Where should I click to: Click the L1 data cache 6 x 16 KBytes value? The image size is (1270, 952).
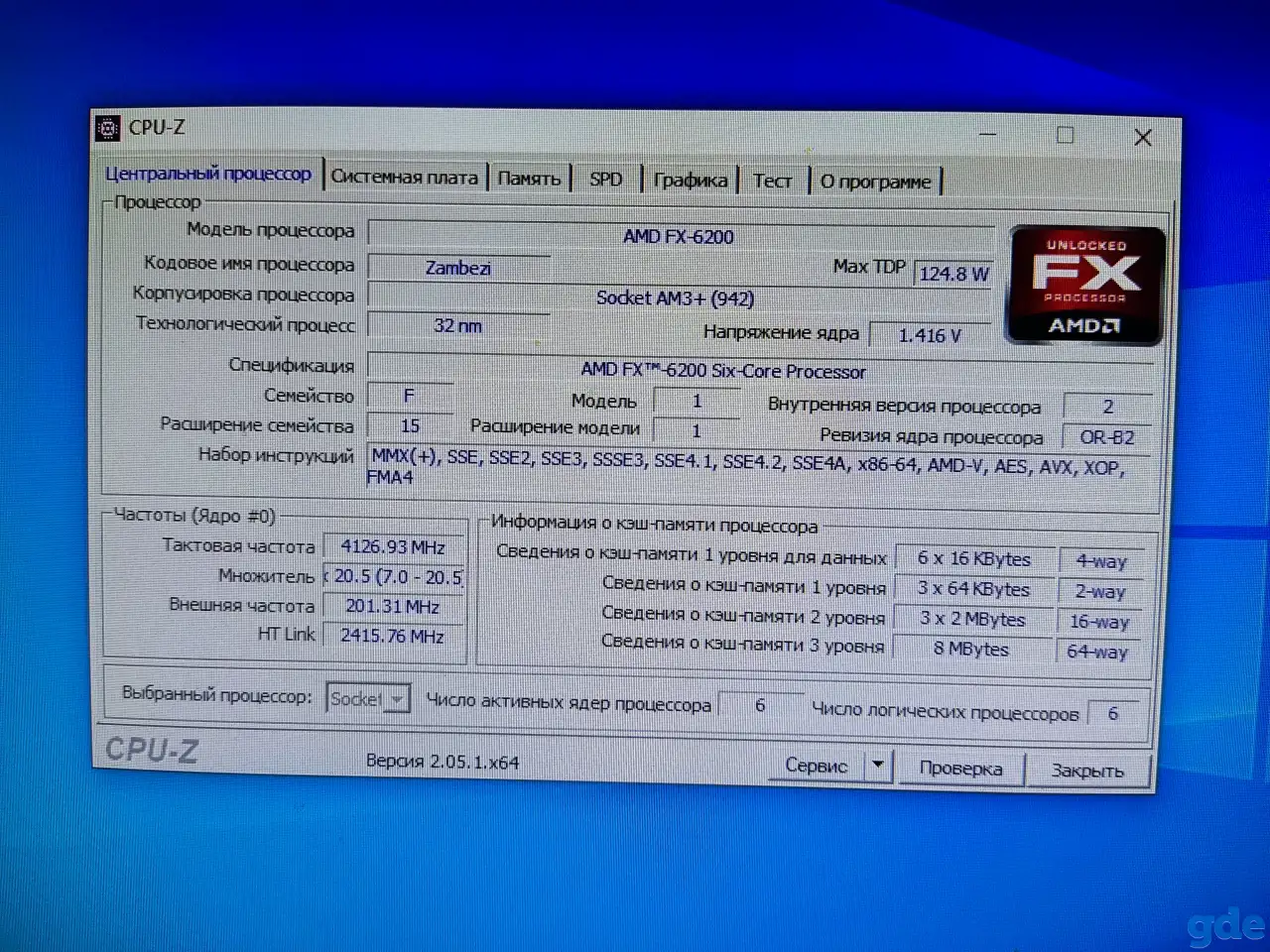[973, 559]
